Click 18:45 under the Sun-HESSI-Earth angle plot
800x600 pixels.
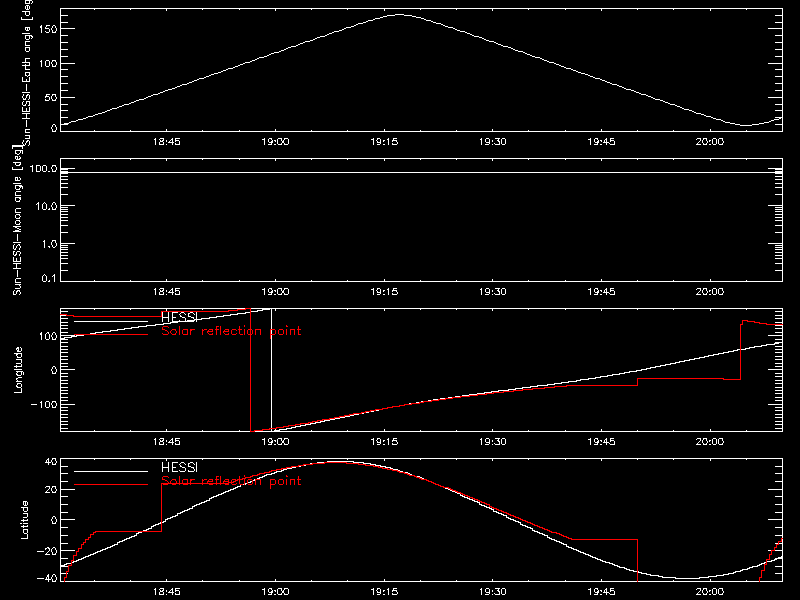click(x=166, y=142)
